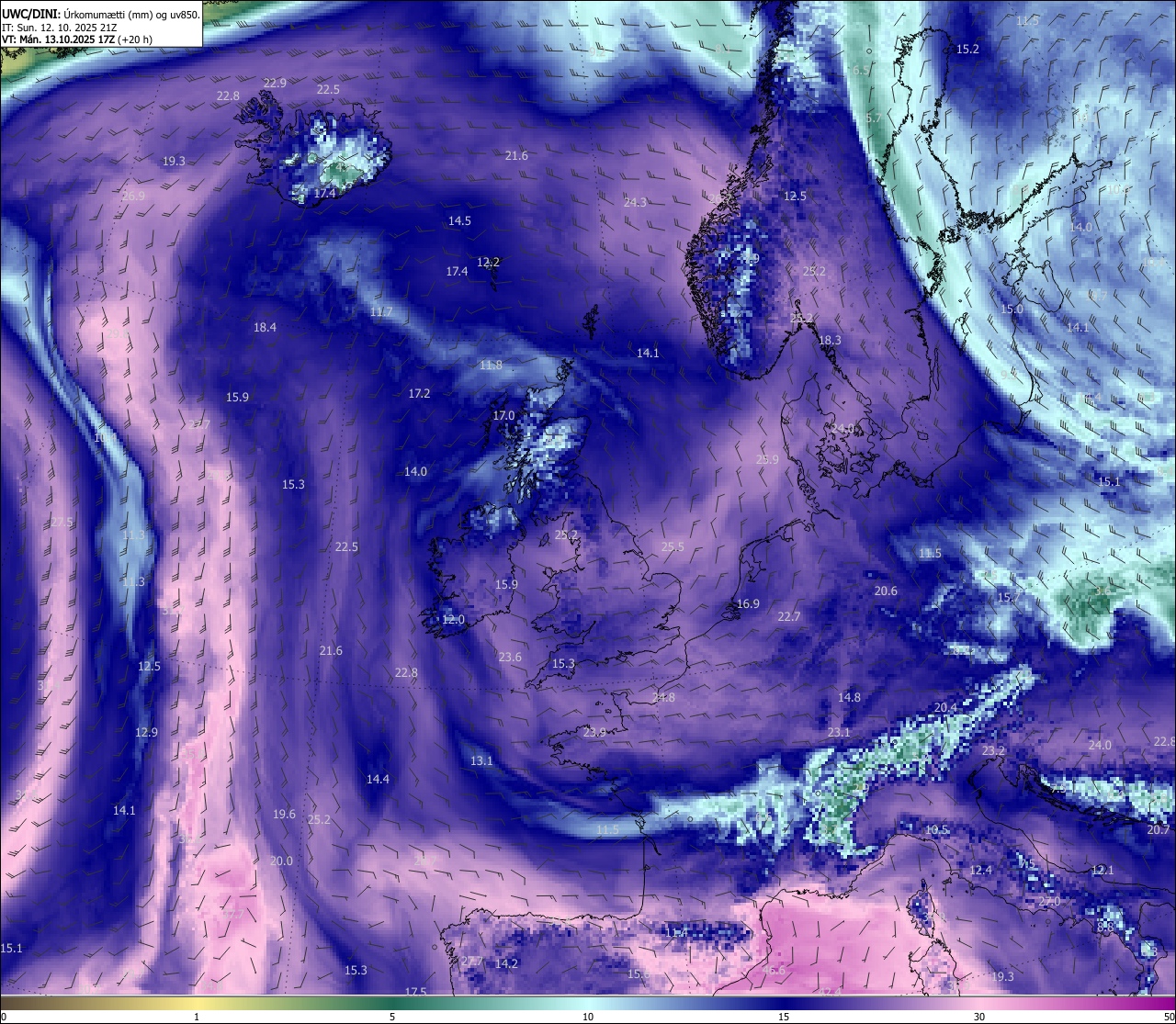The width and height of the screenshot is (1176, 1024).
Task: Click the 15.2 value over northern Scandinavia
Action: click(967, 49)
